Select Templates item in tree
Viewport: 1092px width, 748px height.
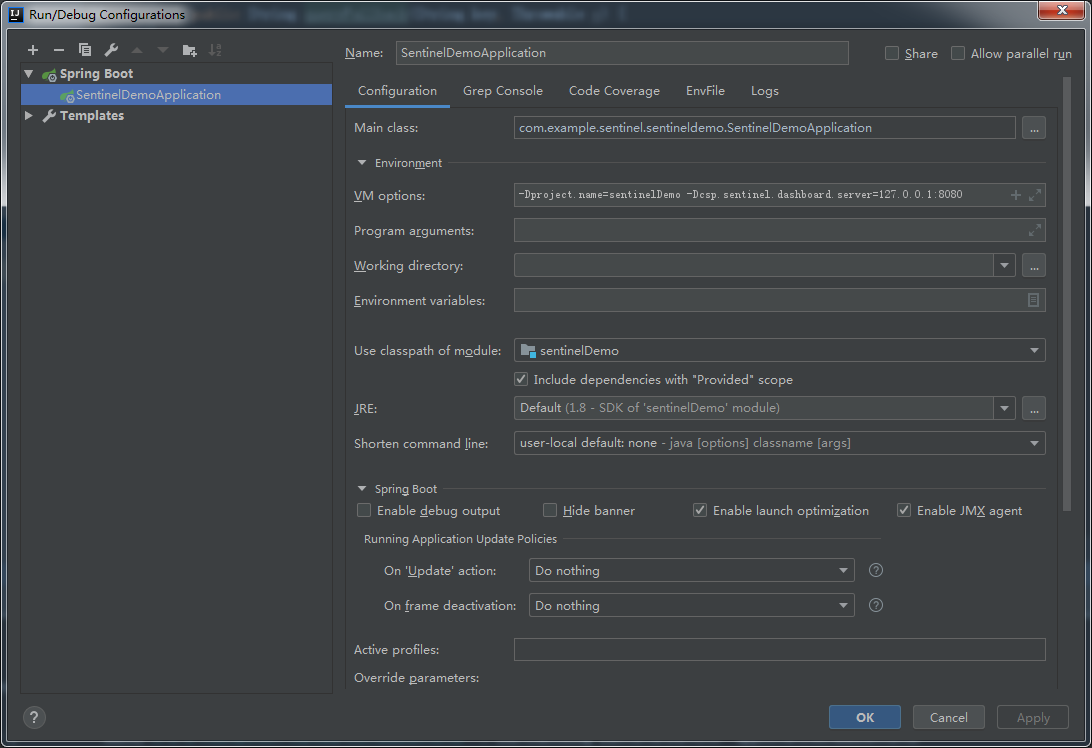point(92,116)
